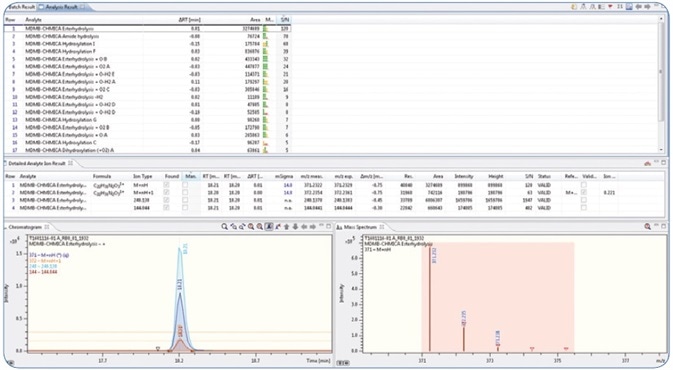Toggle Valid checkbox for ion row 2

(x=584, y=193)
